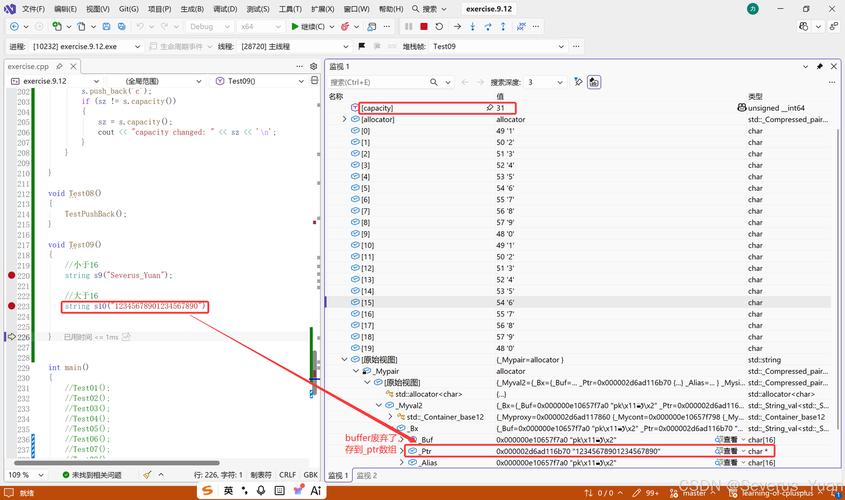Click the 搜索 button in title bar
The height and width of the screenshot is (500, 845).
point(429,9)
